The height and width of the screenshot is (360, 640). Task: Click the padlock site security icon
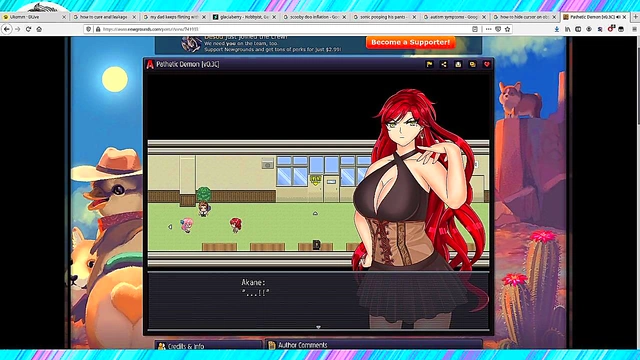[x=98, y=29]
